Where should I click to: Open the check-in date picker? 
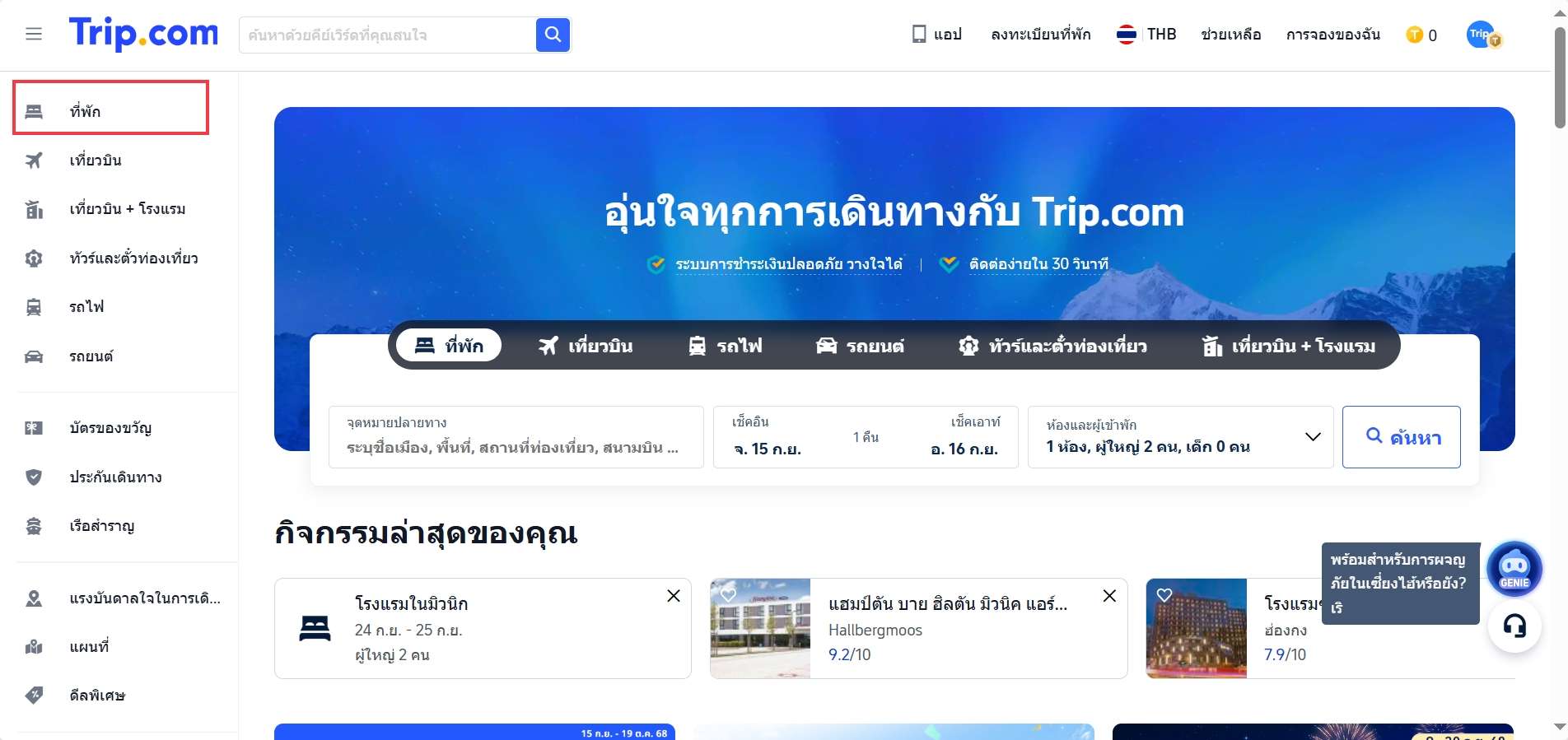[x=767, y=437]
